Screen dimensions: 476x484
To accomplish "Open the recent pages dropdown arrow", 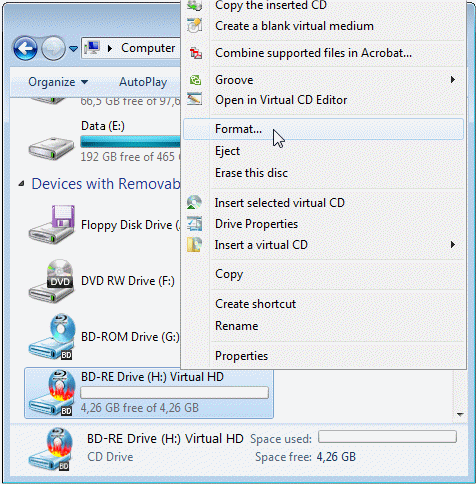I will point(73,49).
